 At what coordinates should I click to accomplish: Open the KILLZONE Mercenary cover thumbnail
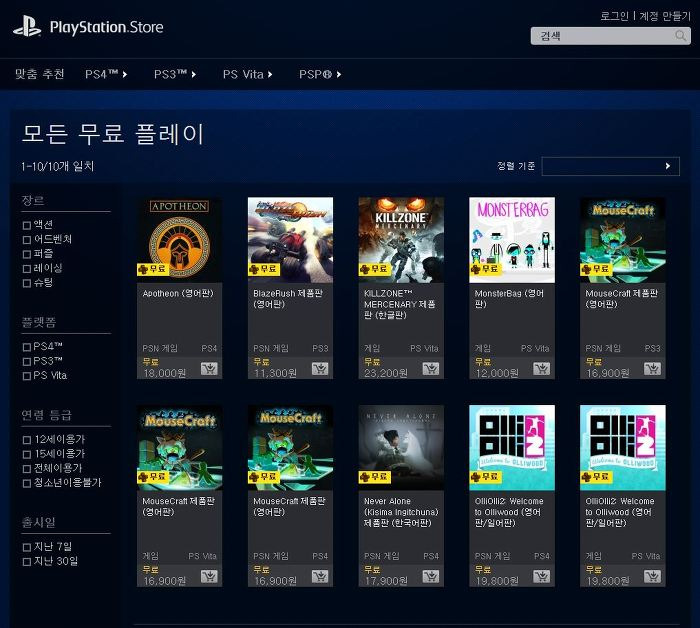(401, 240)
